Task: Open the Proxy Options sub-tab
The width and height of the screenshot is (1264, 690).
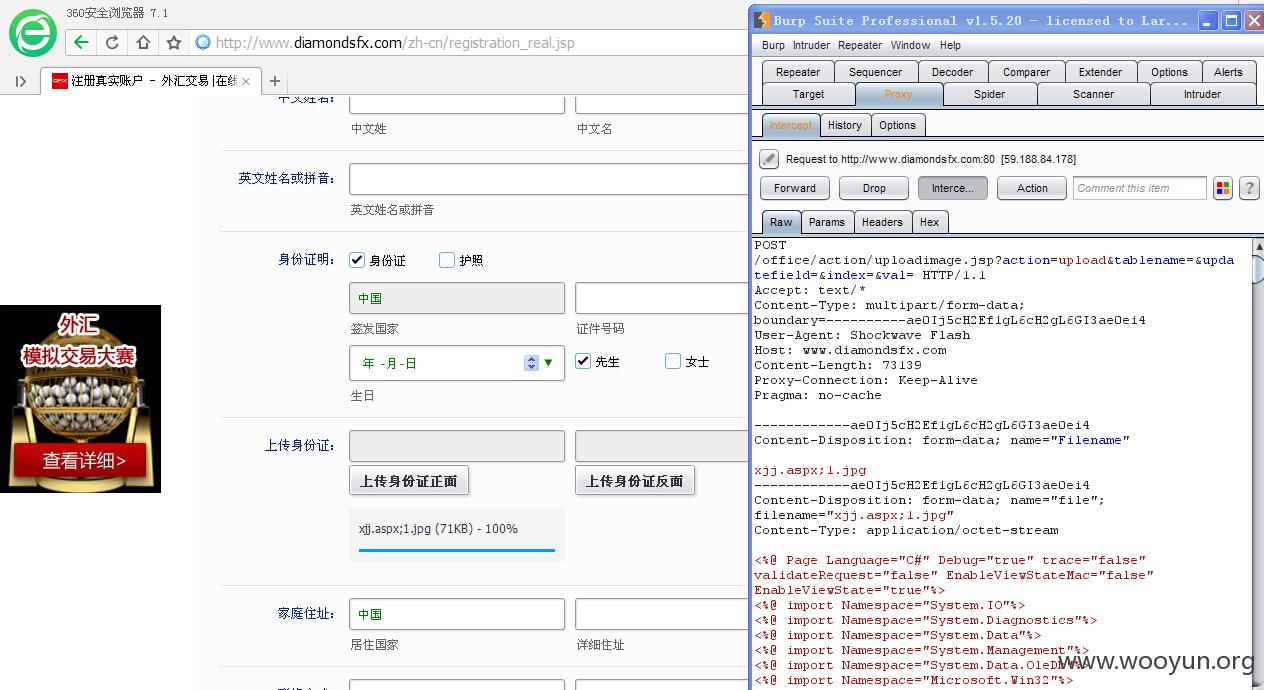Action: pos(897,125)
